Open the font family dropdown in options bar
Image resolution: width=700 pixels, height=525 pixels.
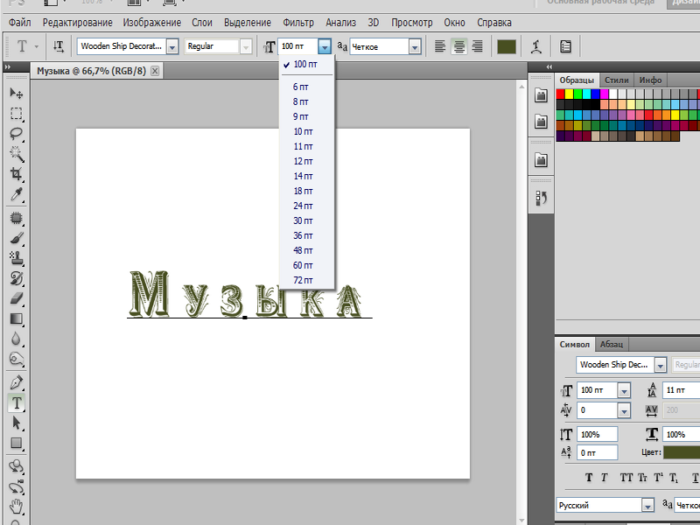[x=171, y=46]
